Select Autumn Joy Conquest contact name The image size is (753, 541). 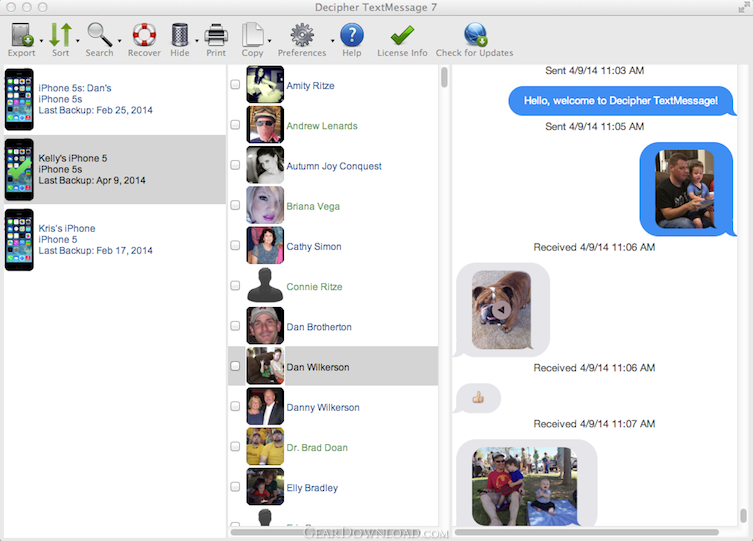click(x=334, y=166)
